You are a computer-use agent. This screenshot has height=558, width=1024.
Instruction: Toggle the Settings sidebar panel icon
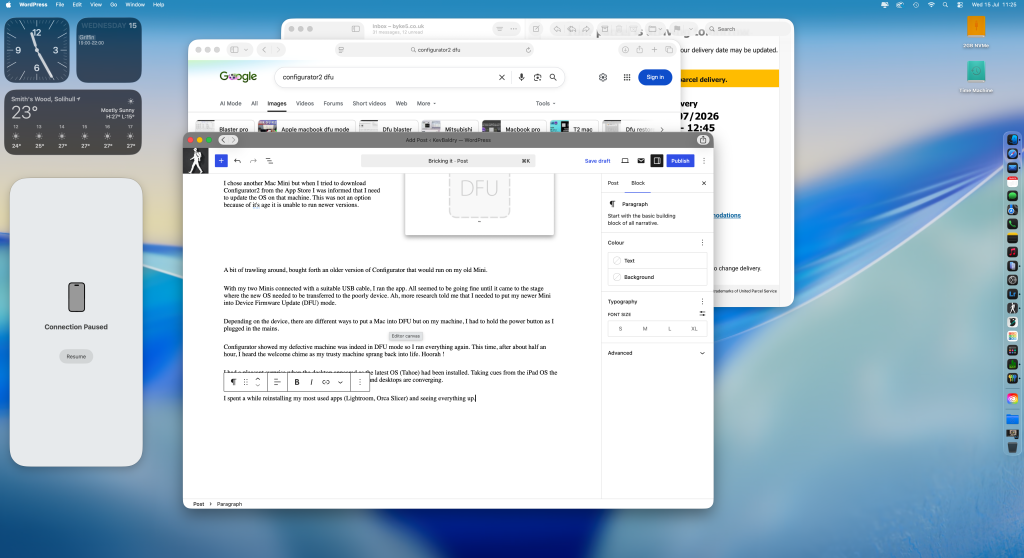tap(657, 161)
